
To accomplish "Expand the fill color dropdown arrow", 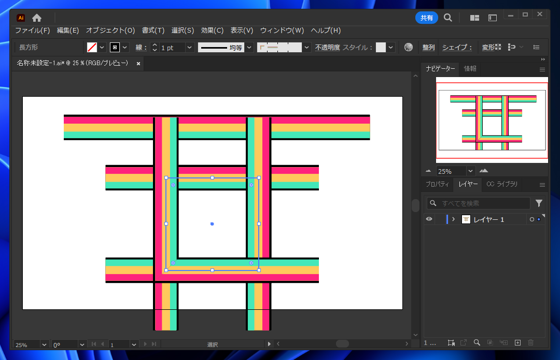I will (x=102, y=47).
